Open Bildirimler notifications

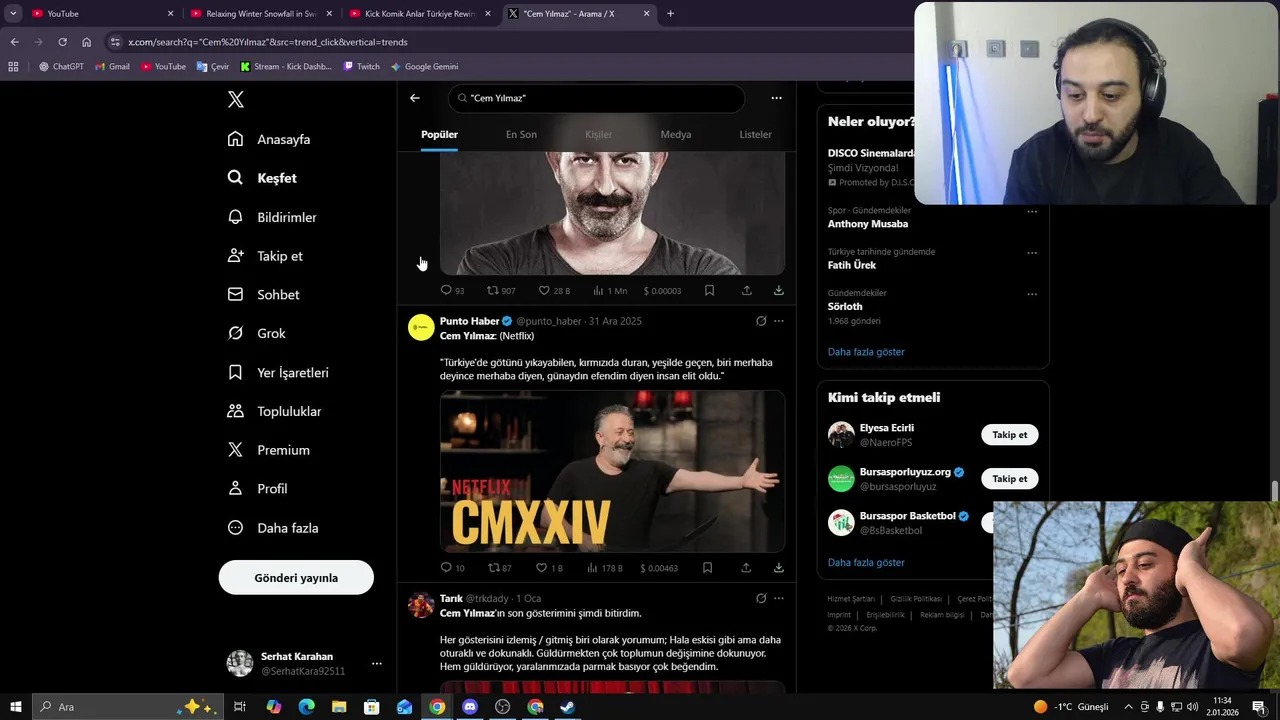(x=272, y=217)
